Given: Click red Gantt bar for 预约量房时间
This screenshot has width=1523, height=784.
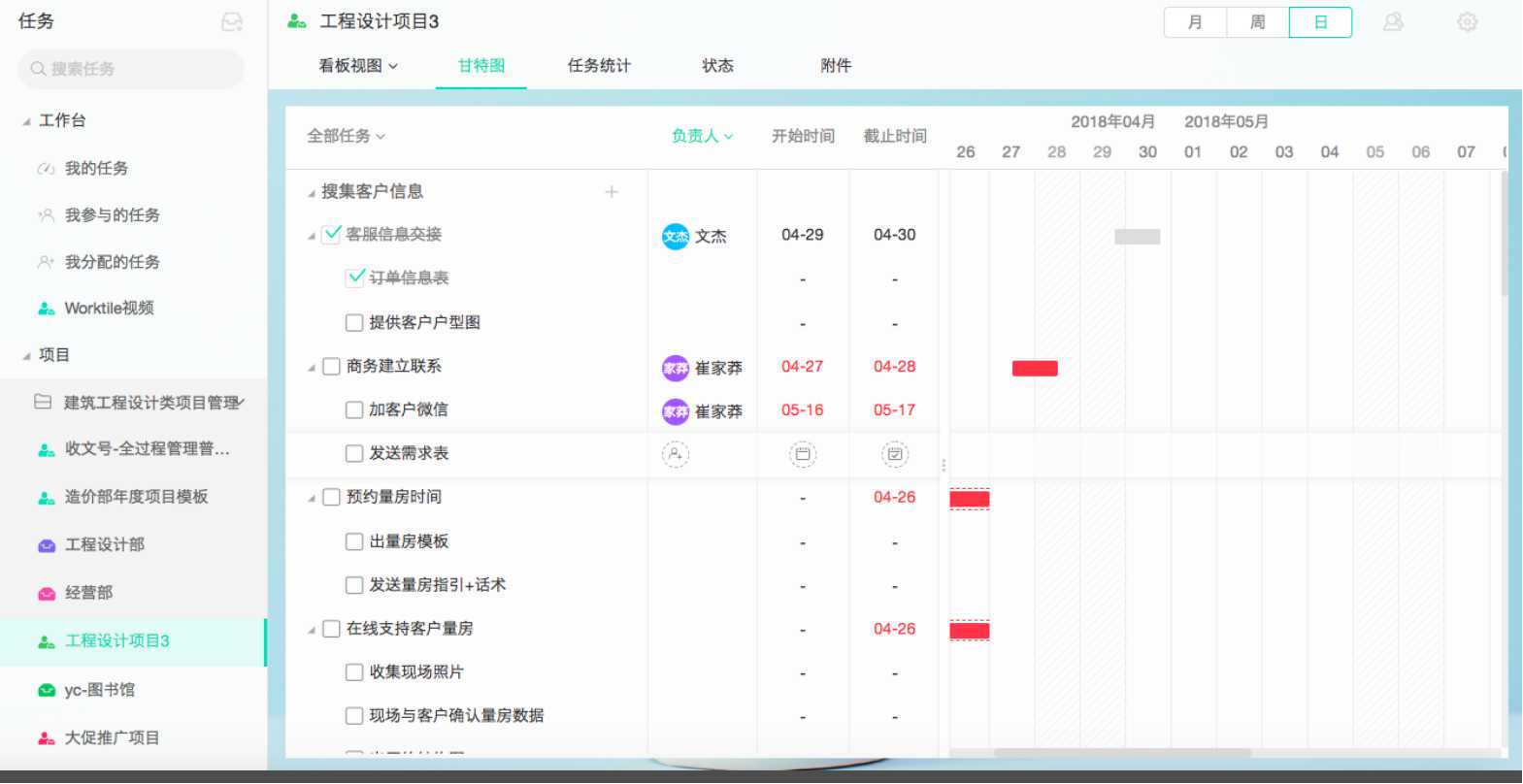Looking at the screenshot, I should (970, 500).
